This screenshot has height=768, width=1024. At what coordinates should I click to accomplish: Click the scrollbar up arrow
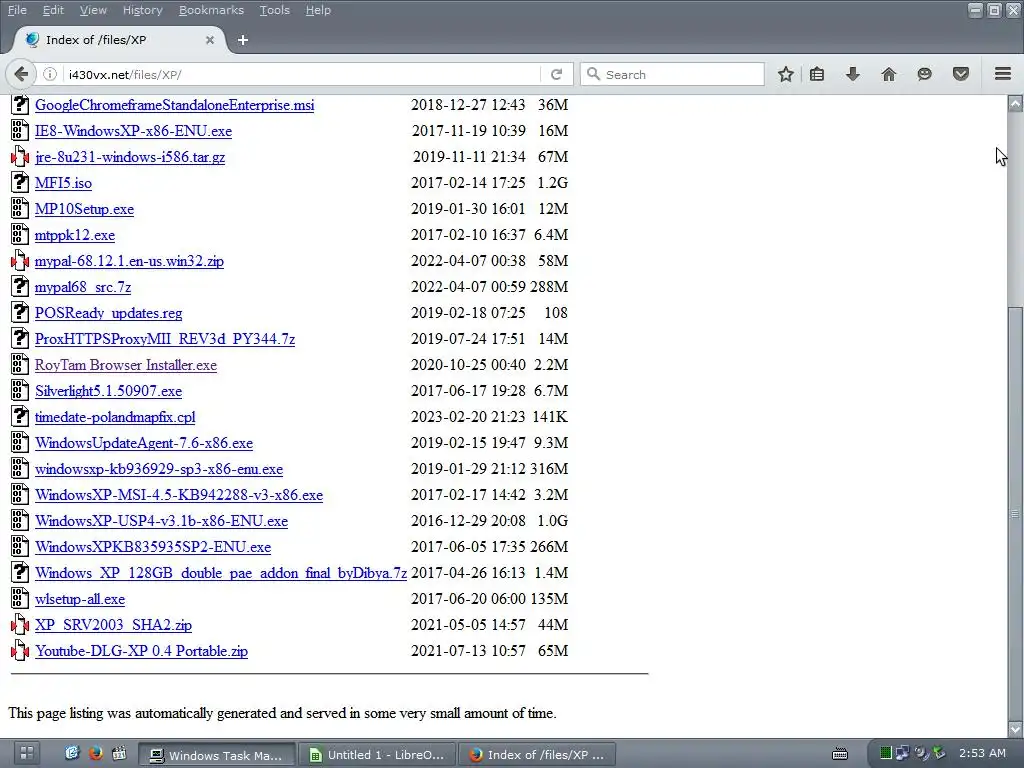pyautogui.click(x=1015, y=103)
